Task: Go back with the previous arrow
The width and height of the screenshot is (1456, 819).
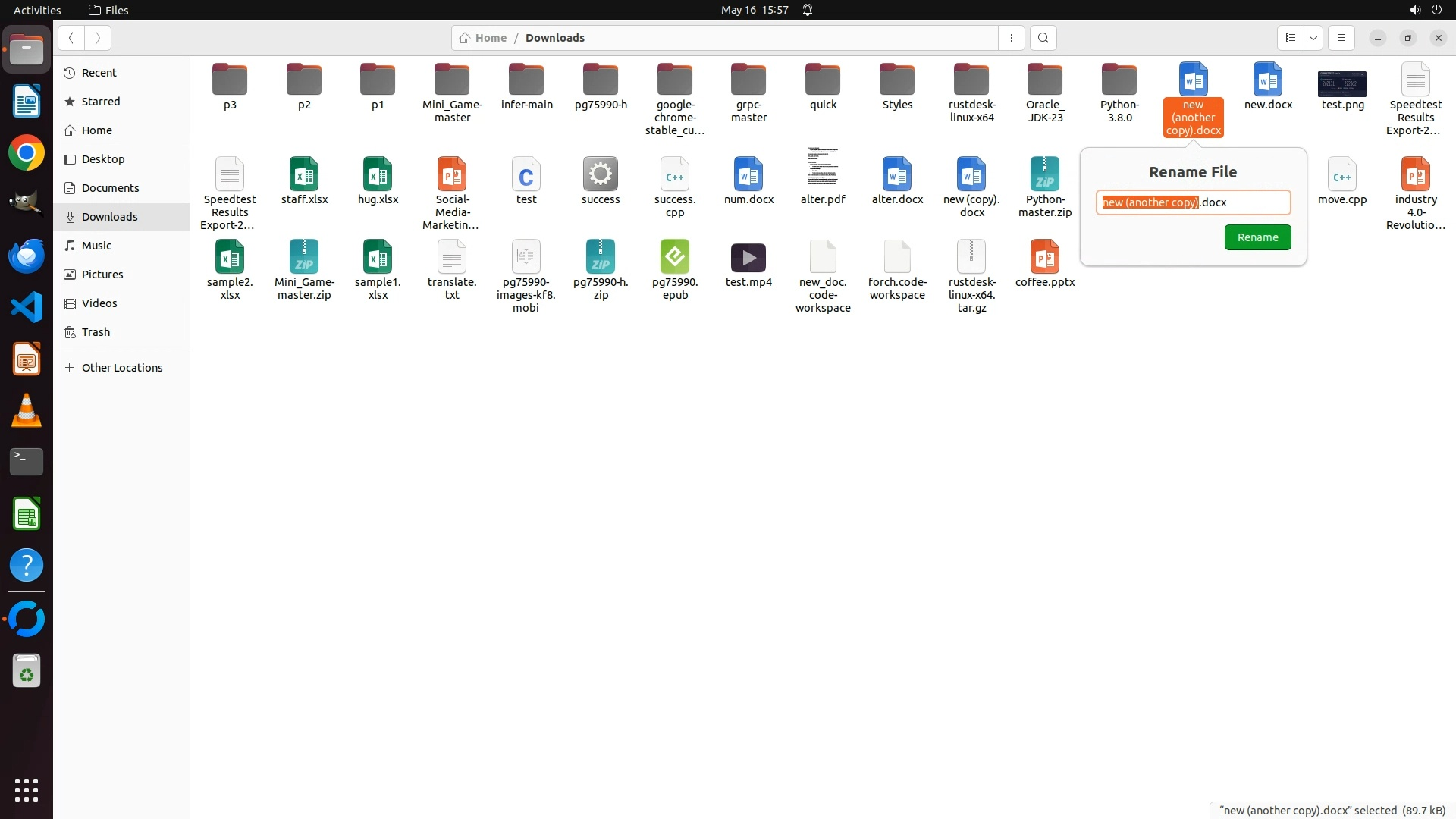Action: click(71, 38)
